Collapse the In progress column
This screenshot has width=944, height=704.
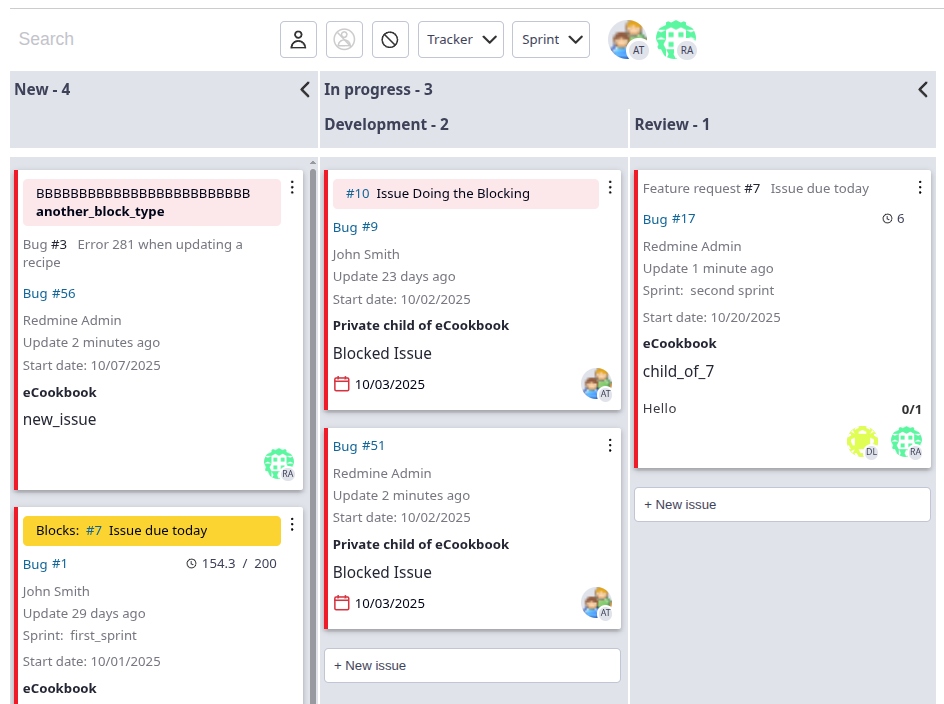[923, 90]
